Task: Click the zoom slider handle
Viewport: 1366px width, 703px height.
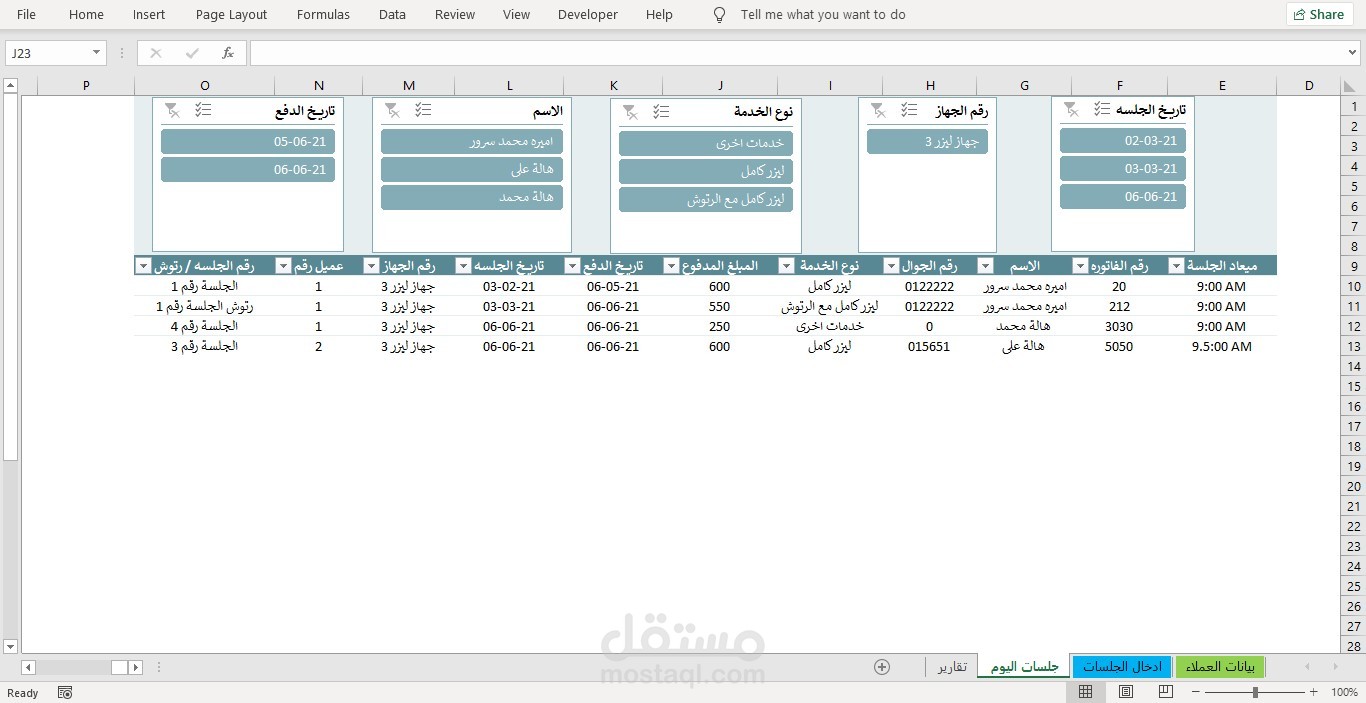Action: click(1255, 692)
